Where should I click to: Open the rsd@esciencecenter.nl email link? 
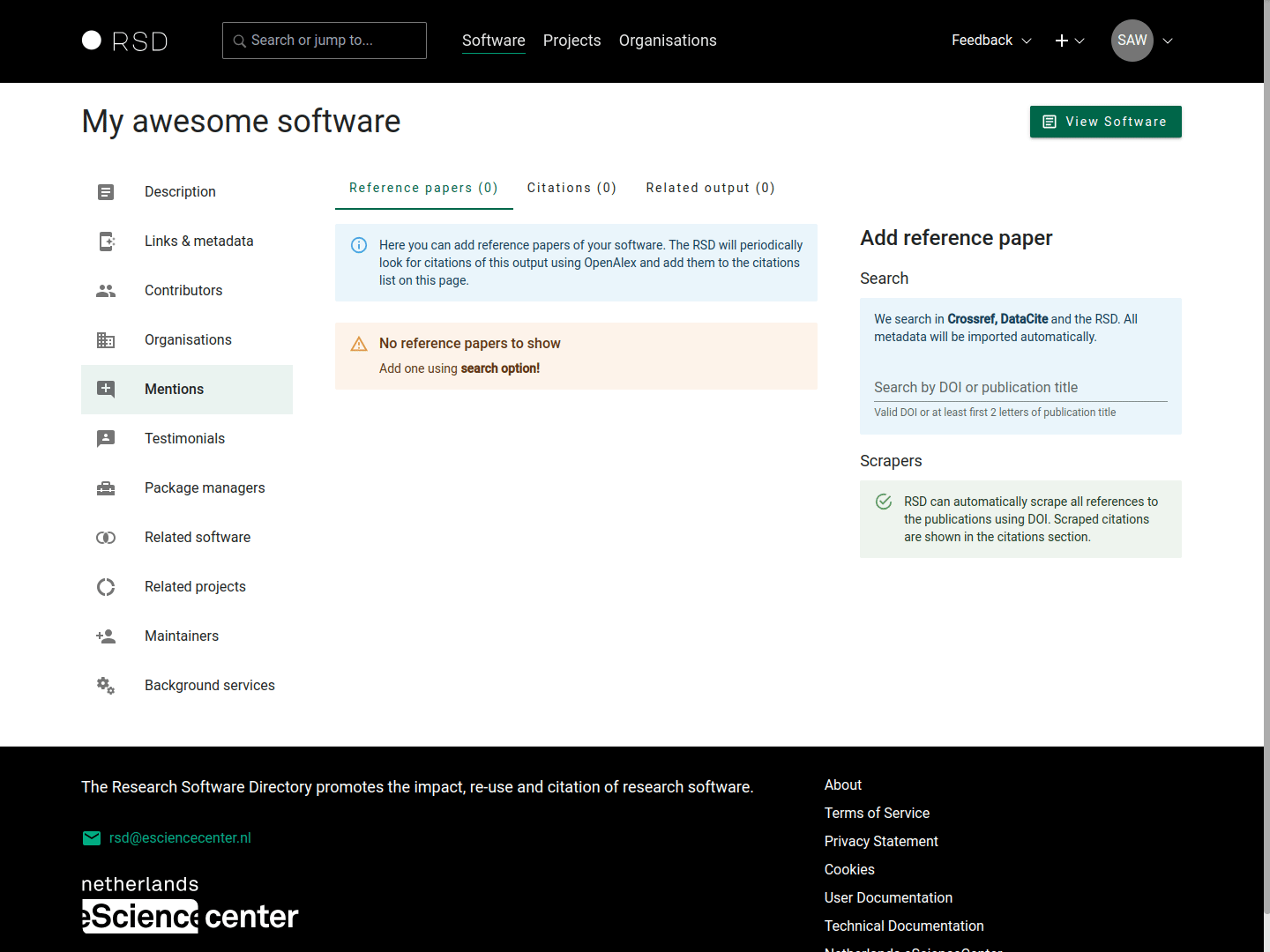coord(180,838)
